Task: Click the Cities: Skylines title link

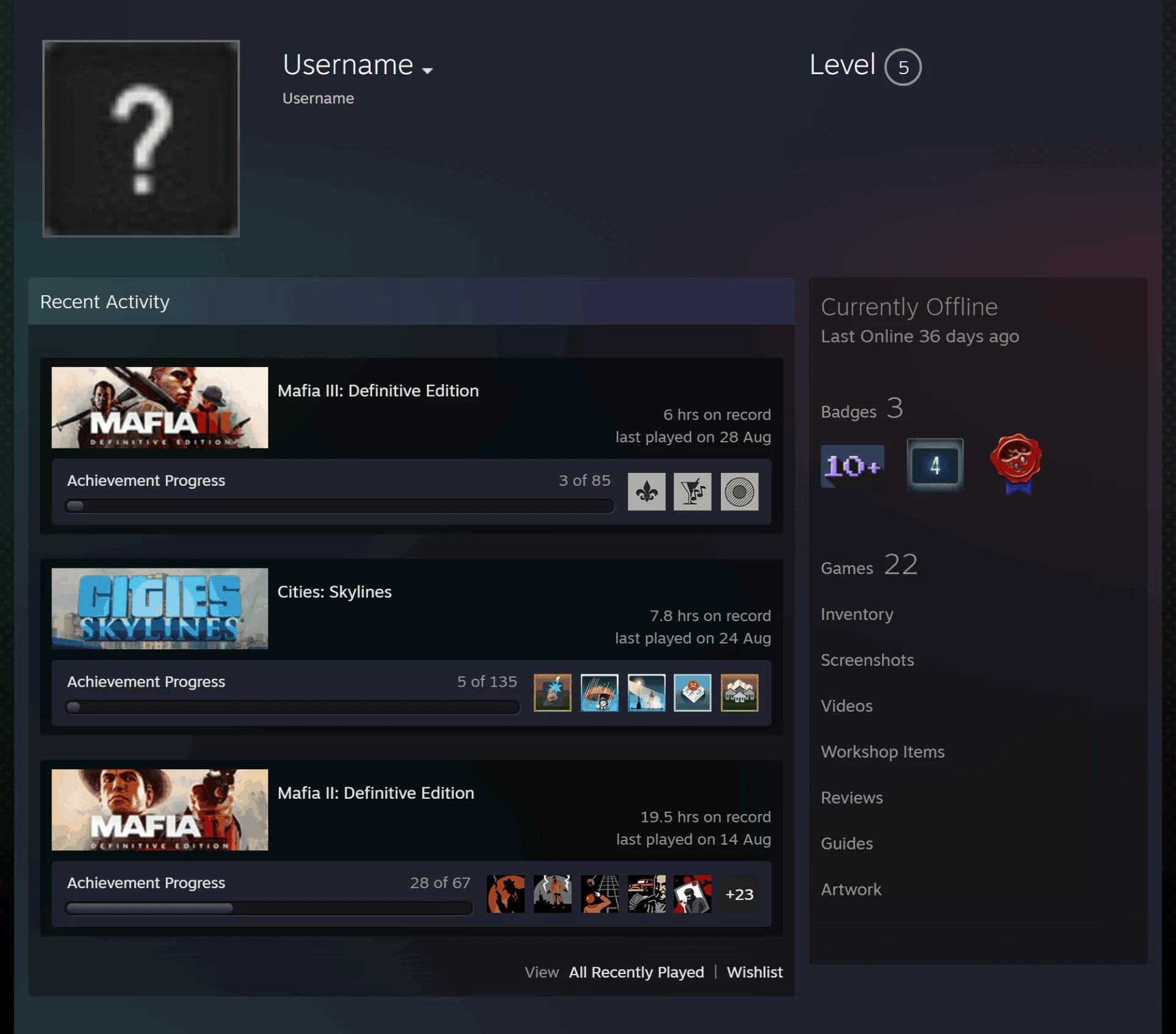Action: (334, 592)
